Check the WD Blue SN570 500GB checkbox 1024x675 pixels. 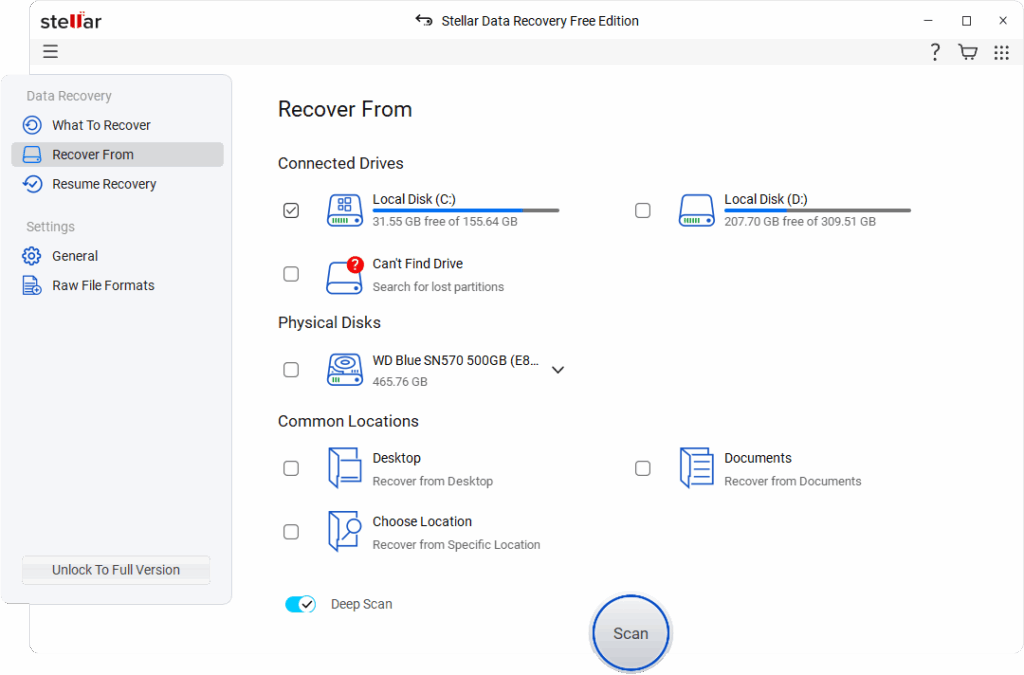click(291, 369)
